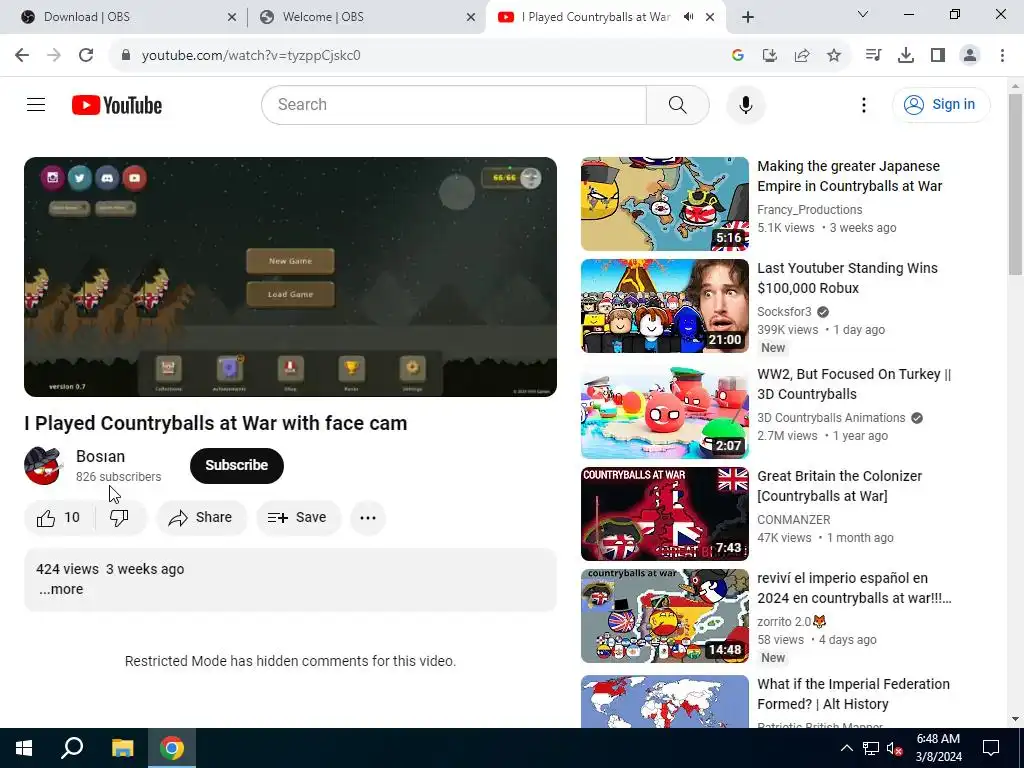Click the search magnifier button

tap(677, 104)
